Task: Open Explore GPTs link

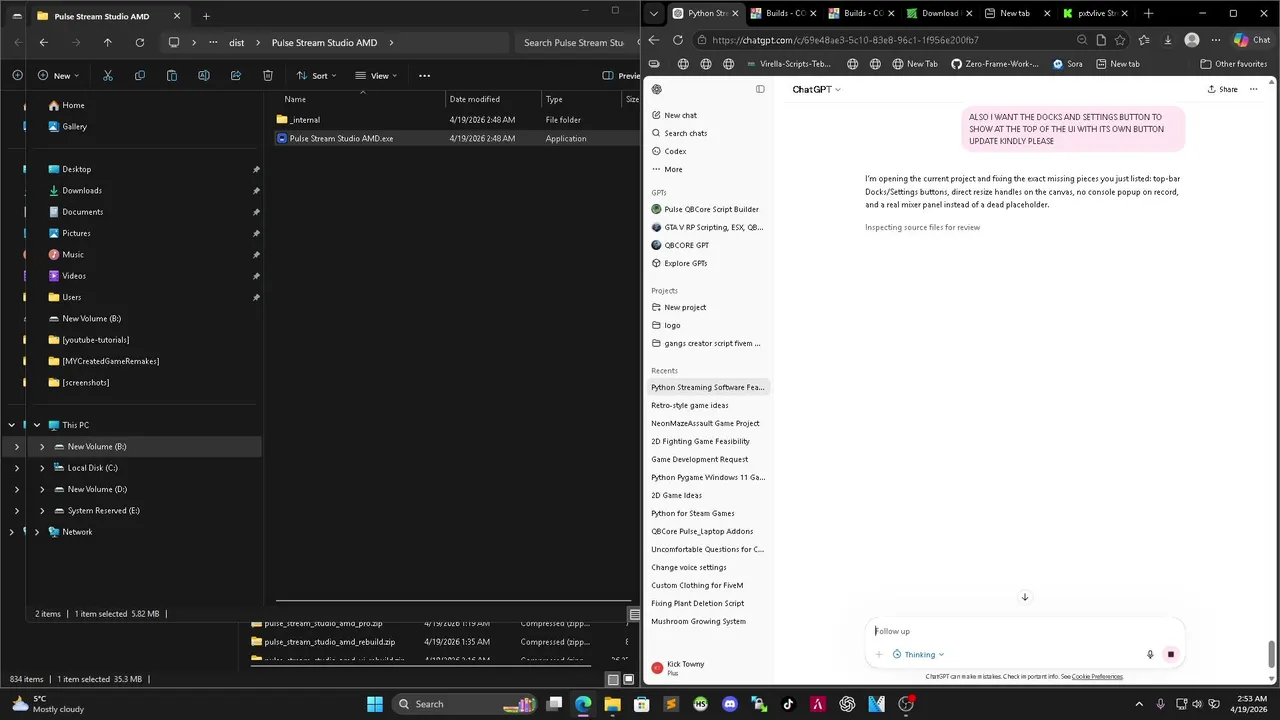Action: tap(709, 263)
